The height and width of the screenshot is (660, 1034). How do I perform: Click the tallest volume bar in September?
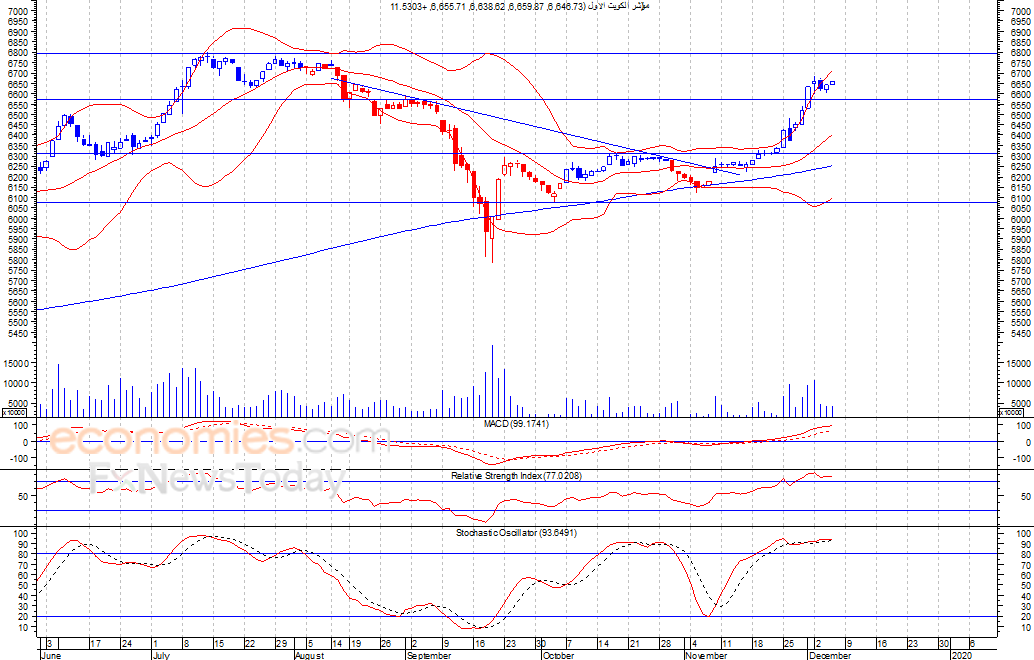[492, 380]
